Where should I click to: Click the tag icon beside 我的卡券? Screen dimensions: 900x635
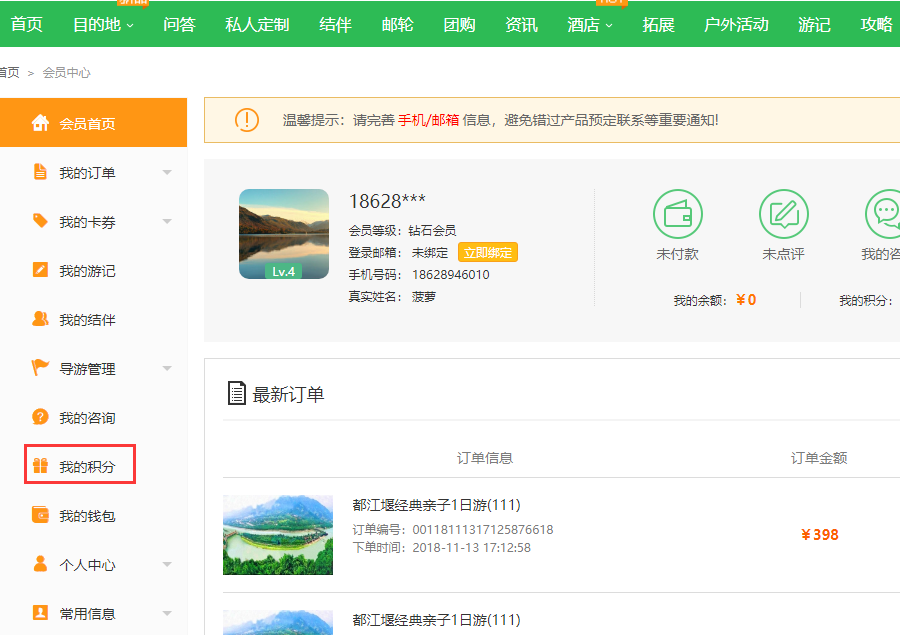[40, 221]
